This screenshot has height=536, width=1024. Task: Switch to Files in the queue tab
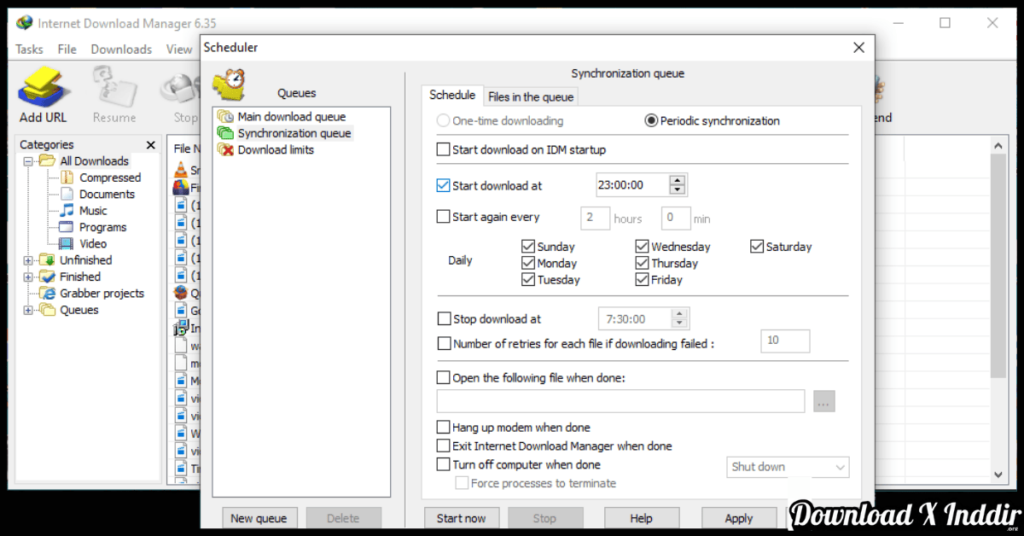pos(530,97)
